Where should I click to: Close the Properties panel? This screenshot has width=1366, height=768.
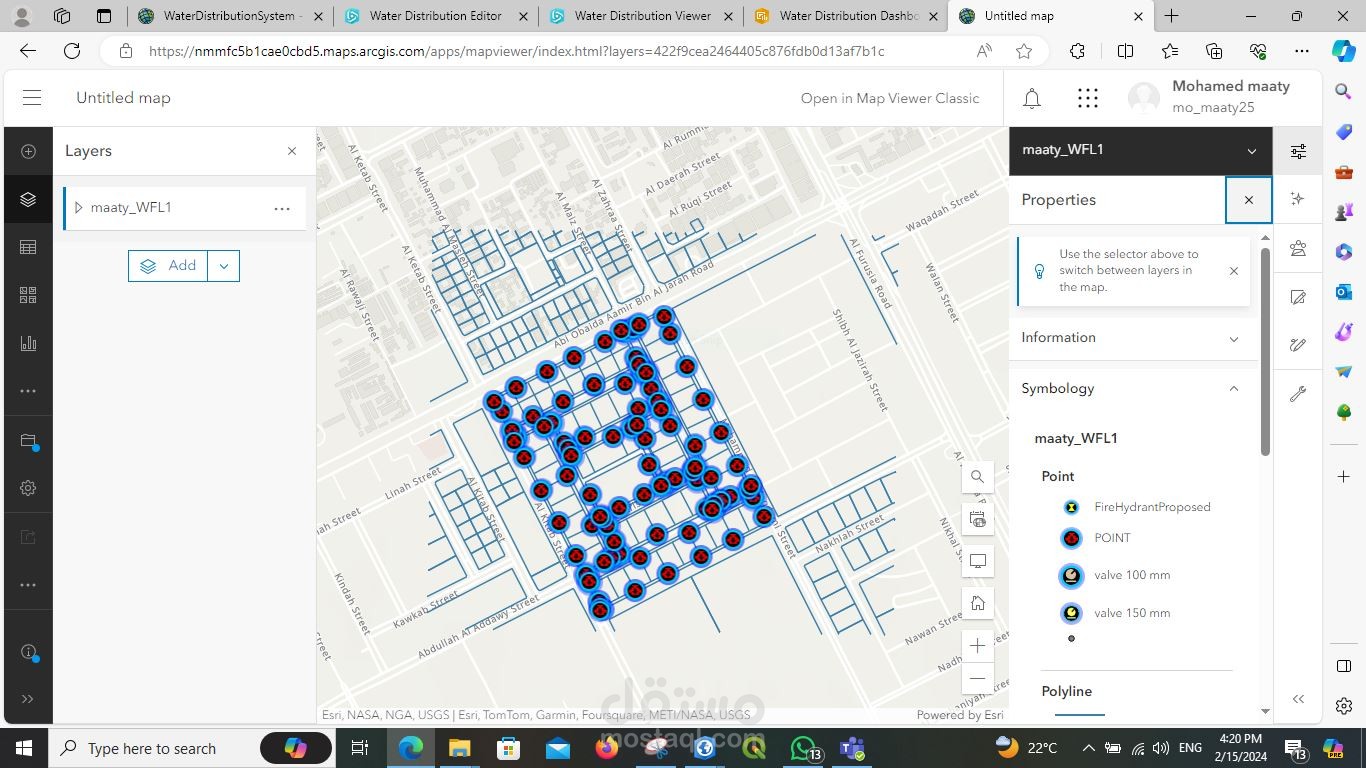click(1249, 200)
